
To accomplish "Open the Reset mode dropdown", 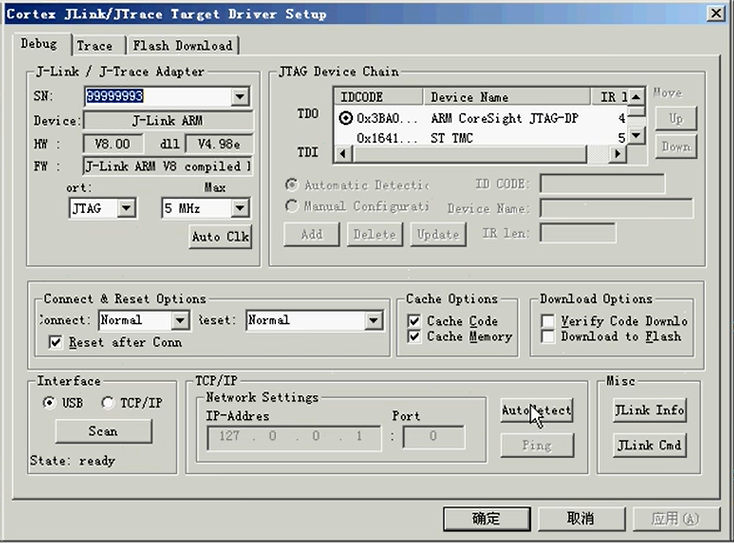I will click(x=374, y=321).
